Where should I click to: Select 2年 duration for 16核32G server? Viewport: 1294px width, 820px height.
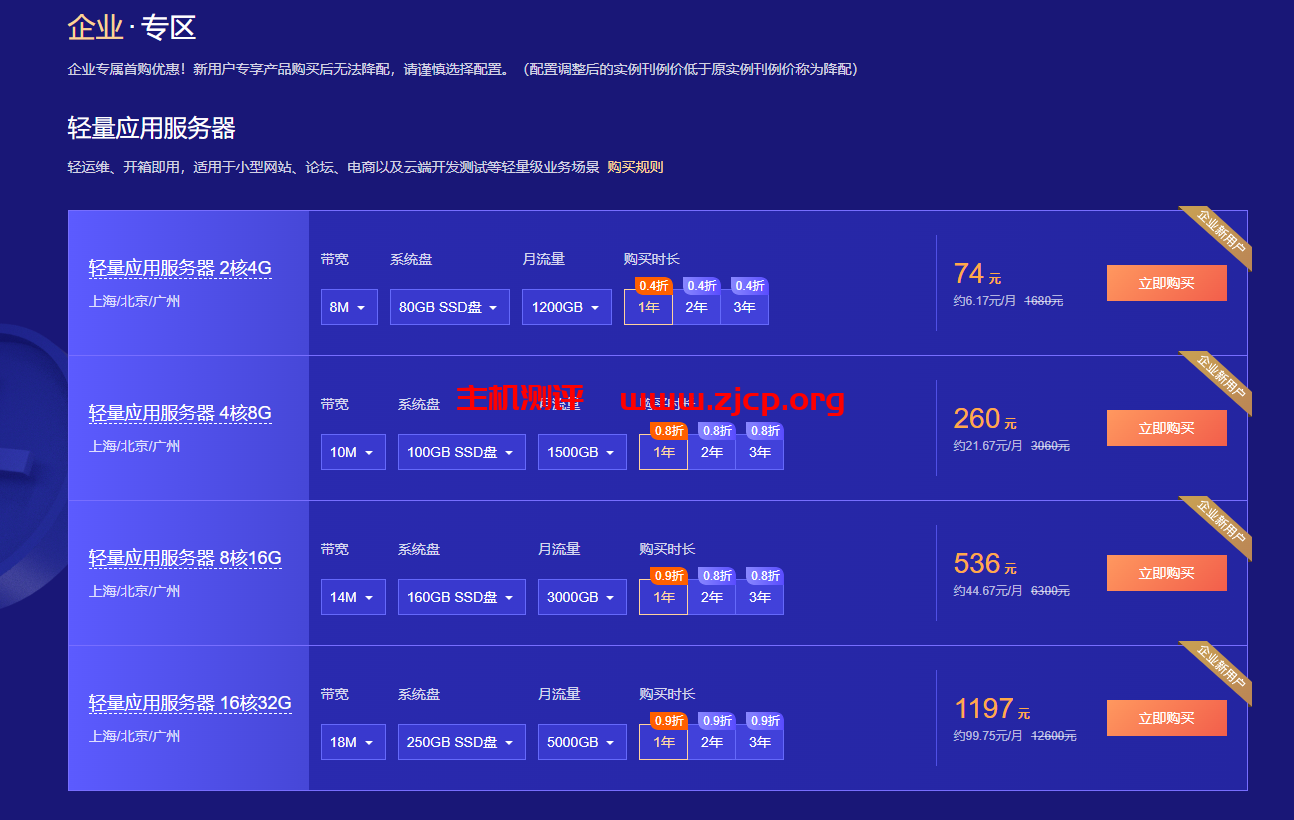click(x=712, y=742)
